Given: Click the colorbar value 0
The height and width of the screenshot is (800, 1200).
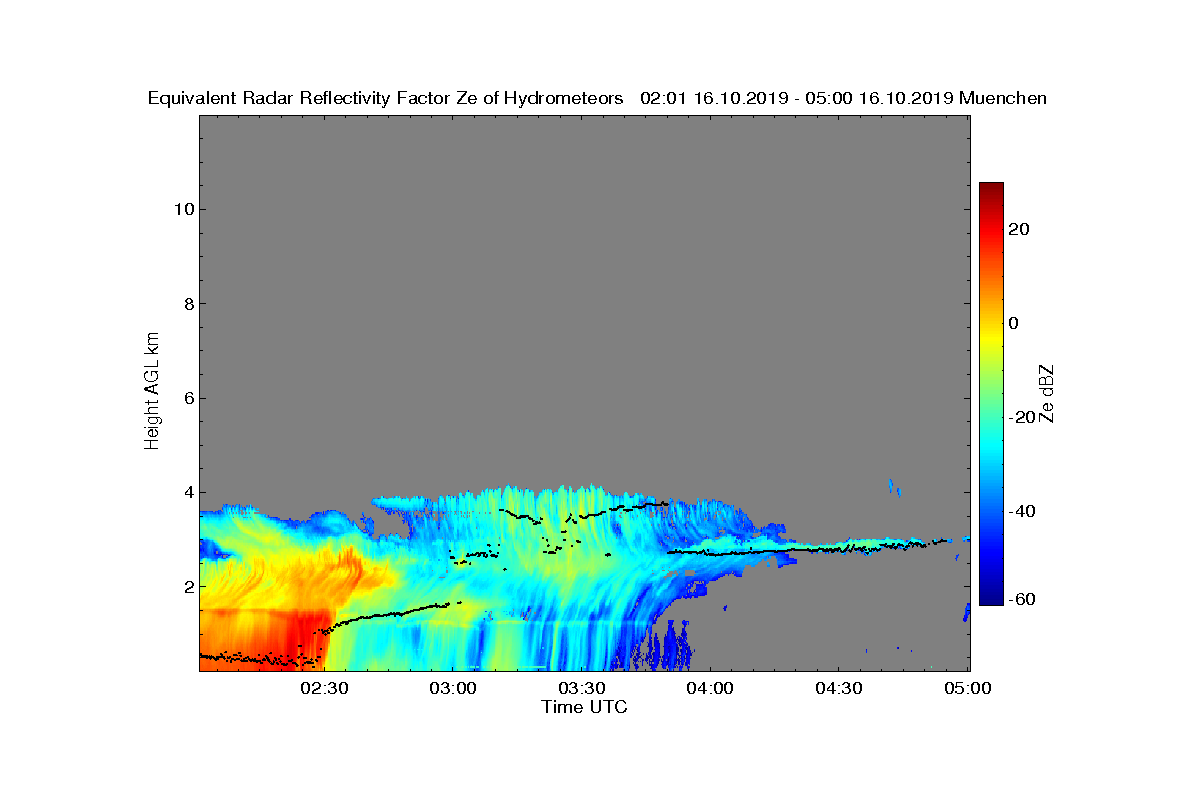Looking at the screenshot, I should [1014, 323].
